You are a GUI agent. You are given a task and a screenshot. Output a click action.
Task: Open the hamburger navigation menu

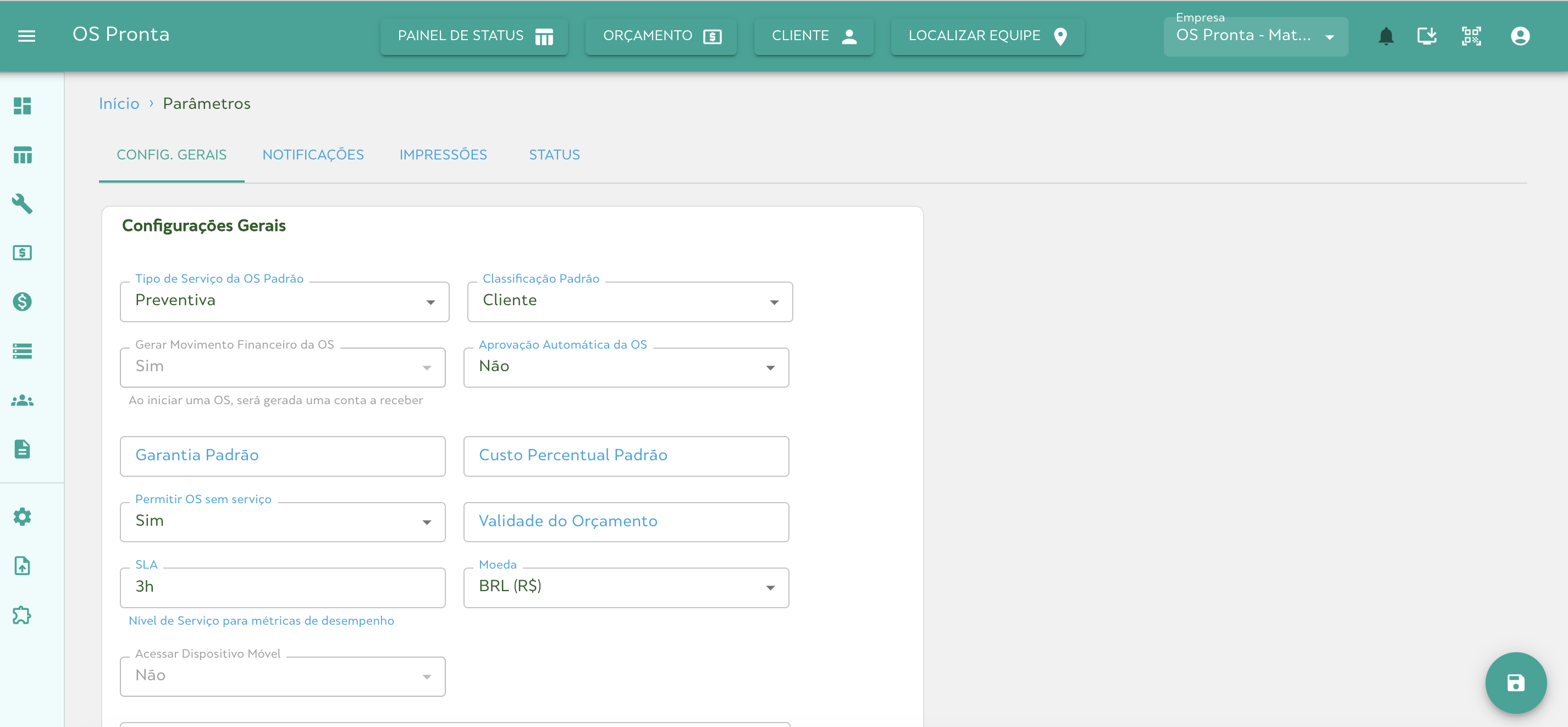click(x=26, y=36)
